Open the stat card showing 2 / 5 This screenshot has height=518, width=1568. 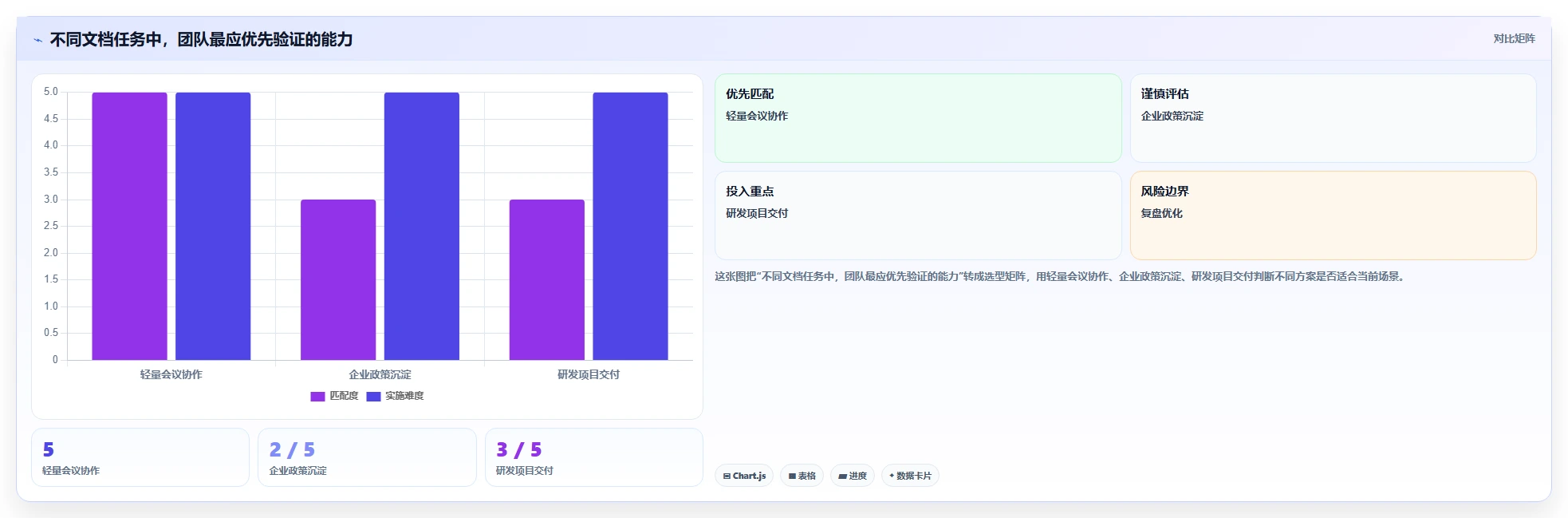coord(367,457)
